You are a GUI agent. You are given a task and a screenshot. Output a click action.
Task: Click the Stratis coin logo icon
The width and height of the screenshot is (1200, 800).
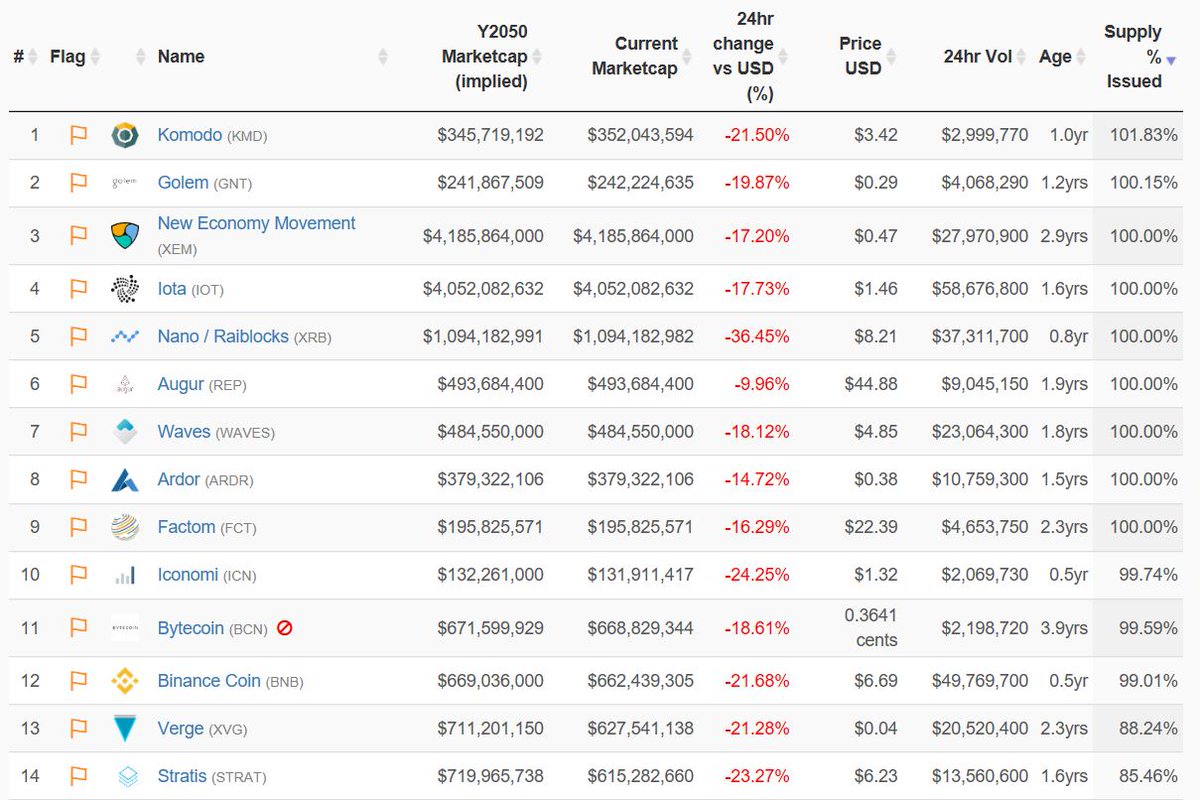(x=128, y=777)
